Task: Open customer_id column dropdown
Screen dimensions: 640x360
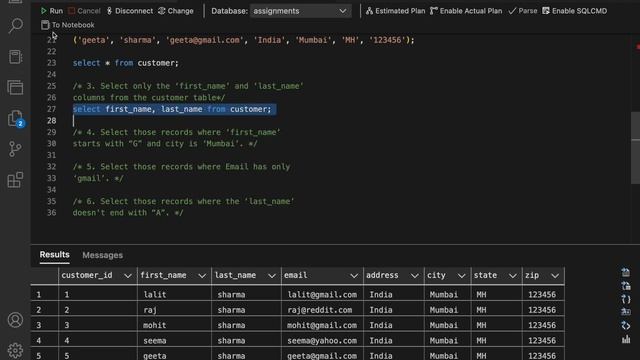Action: point(128,276)
